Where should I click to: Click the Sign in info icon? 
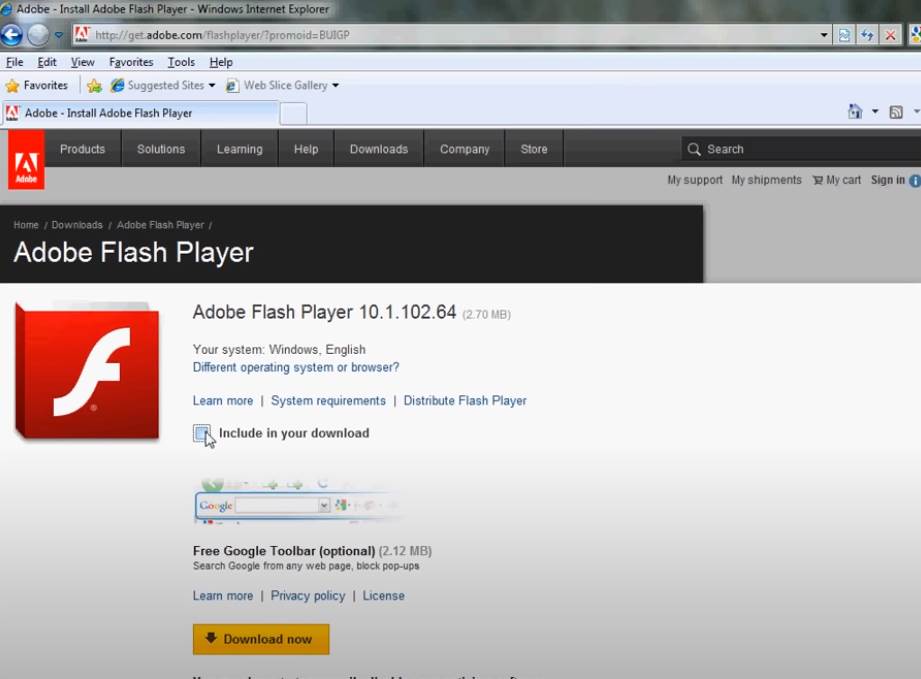916,180
